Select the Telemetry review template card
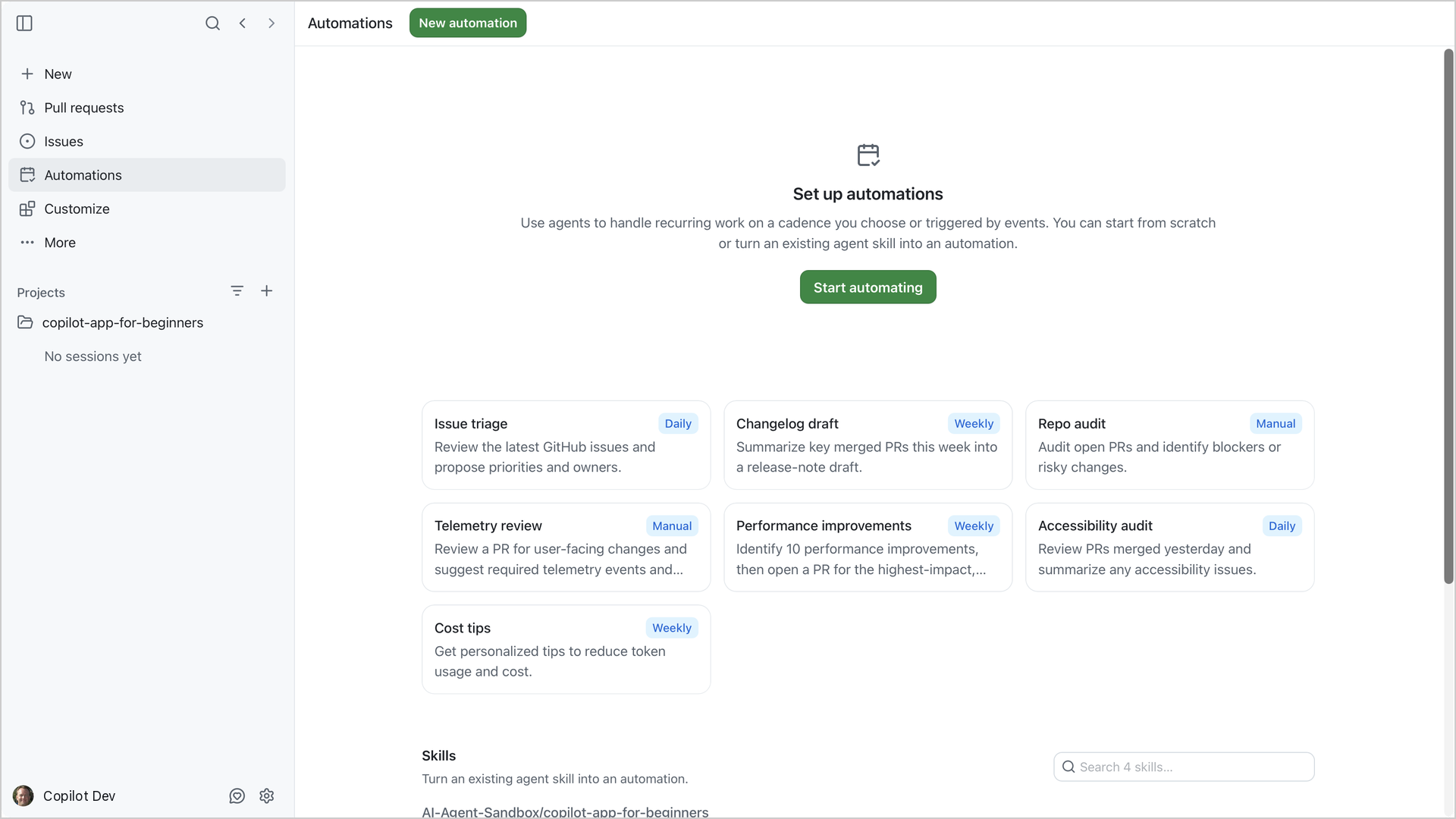 click(x=566, y=548)
